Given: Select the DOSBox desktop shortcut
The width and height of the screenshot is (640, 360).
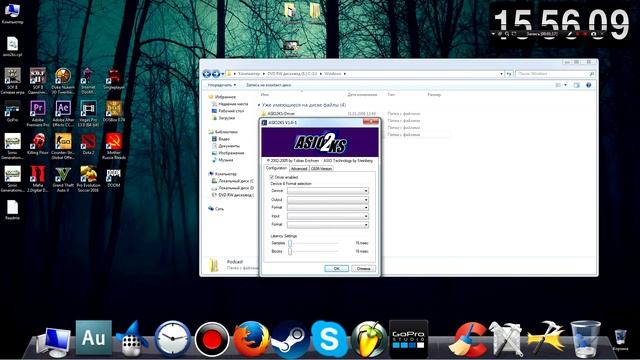Looking at the screenshot, I should point(113,111).
